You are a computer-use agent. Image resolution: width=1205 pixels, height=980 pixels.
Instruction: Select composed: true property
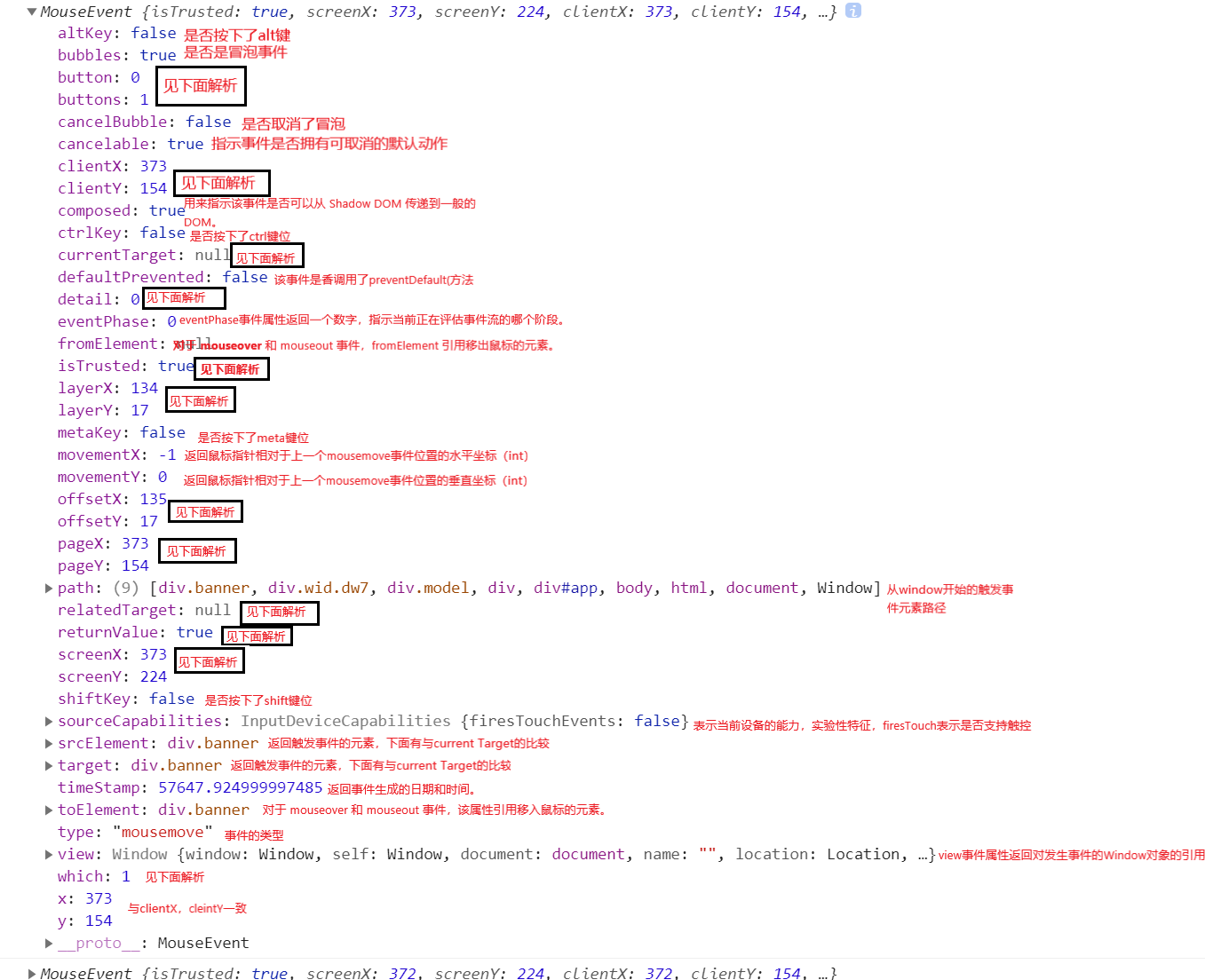click(x=122, y=210)
